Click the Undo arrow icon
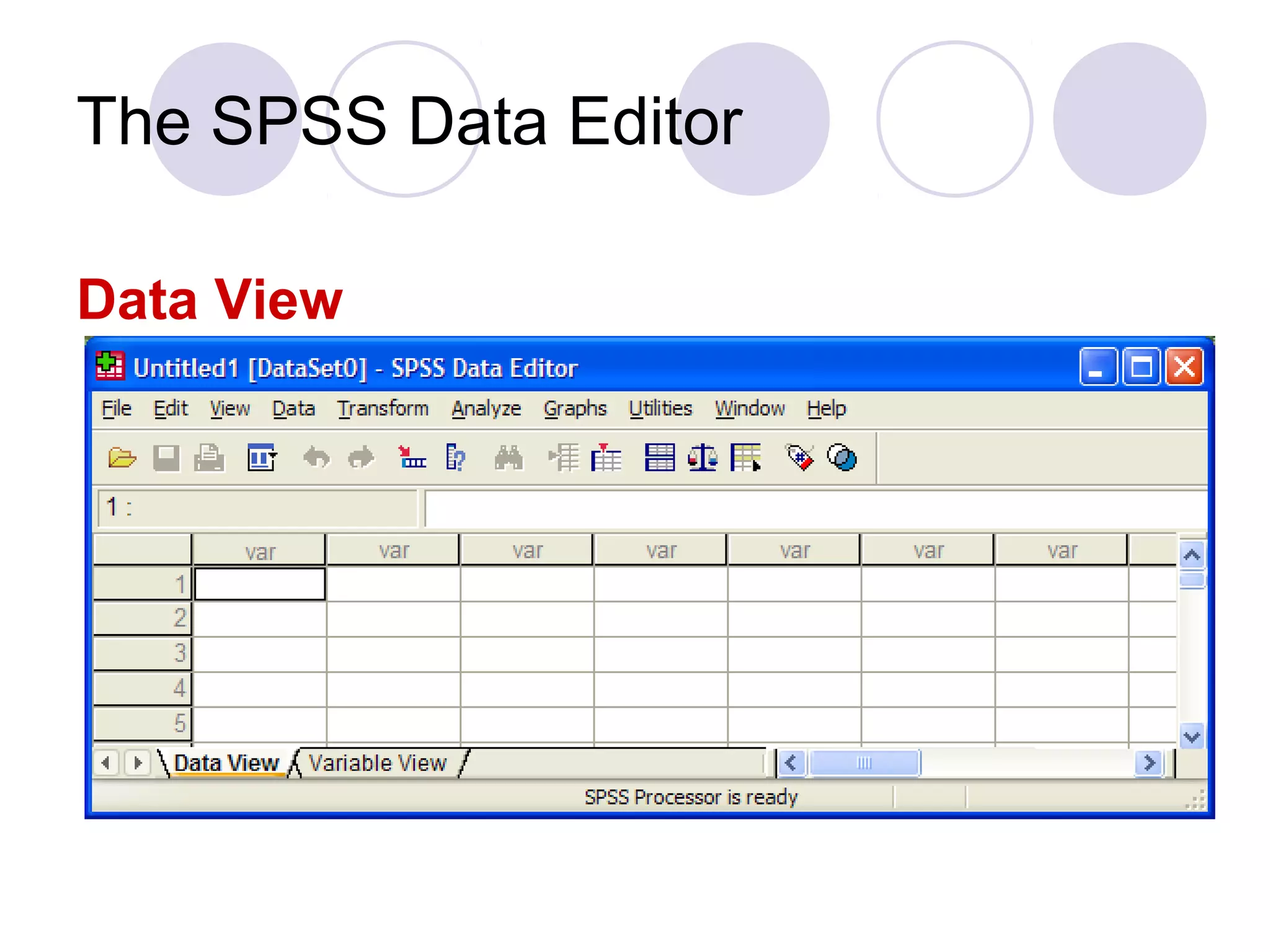 pyautogui.click(x=316, y=458)
